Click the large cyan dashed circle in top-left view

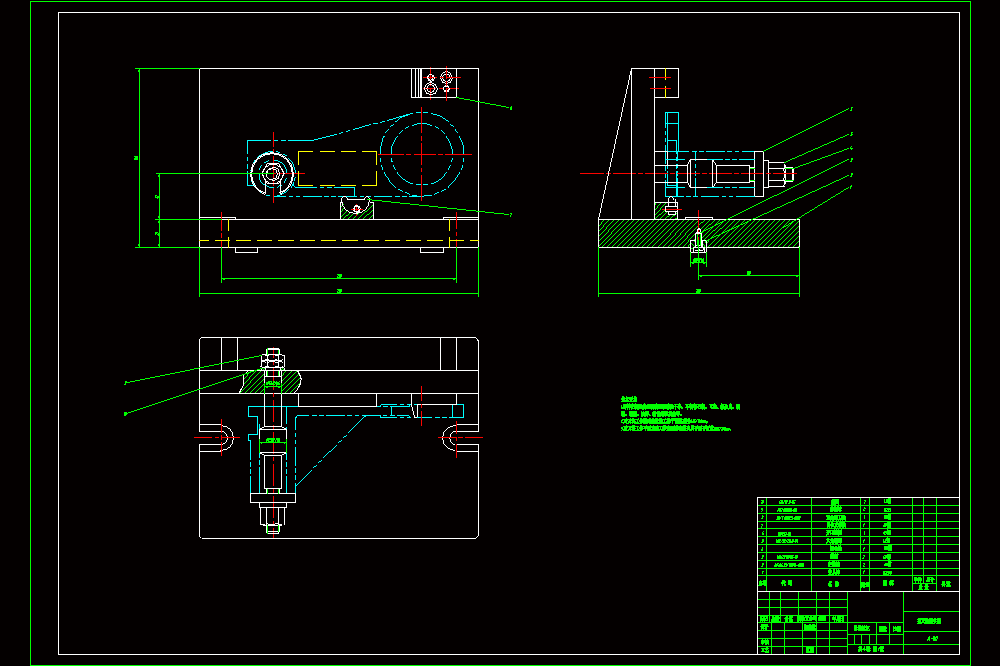tap(422, 154)
